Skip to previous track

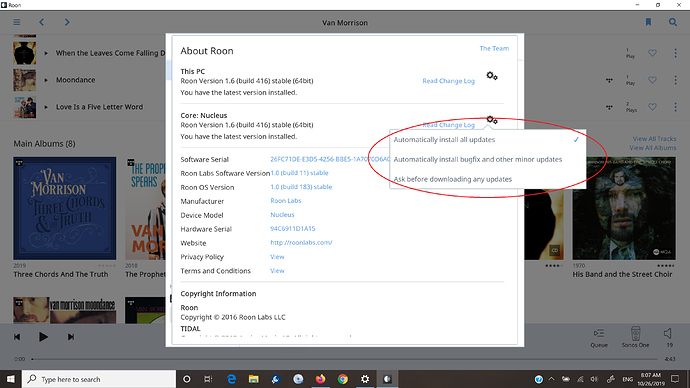(17, 337)
